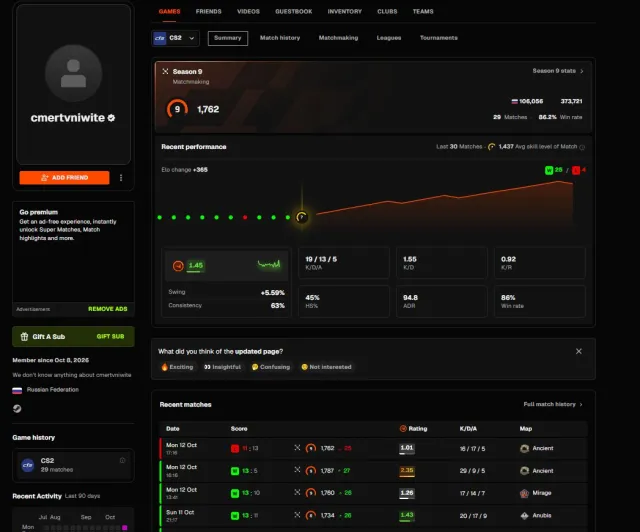Open the Full match history link
This screenshot has width=640, height=532.
tap(553, 404)
